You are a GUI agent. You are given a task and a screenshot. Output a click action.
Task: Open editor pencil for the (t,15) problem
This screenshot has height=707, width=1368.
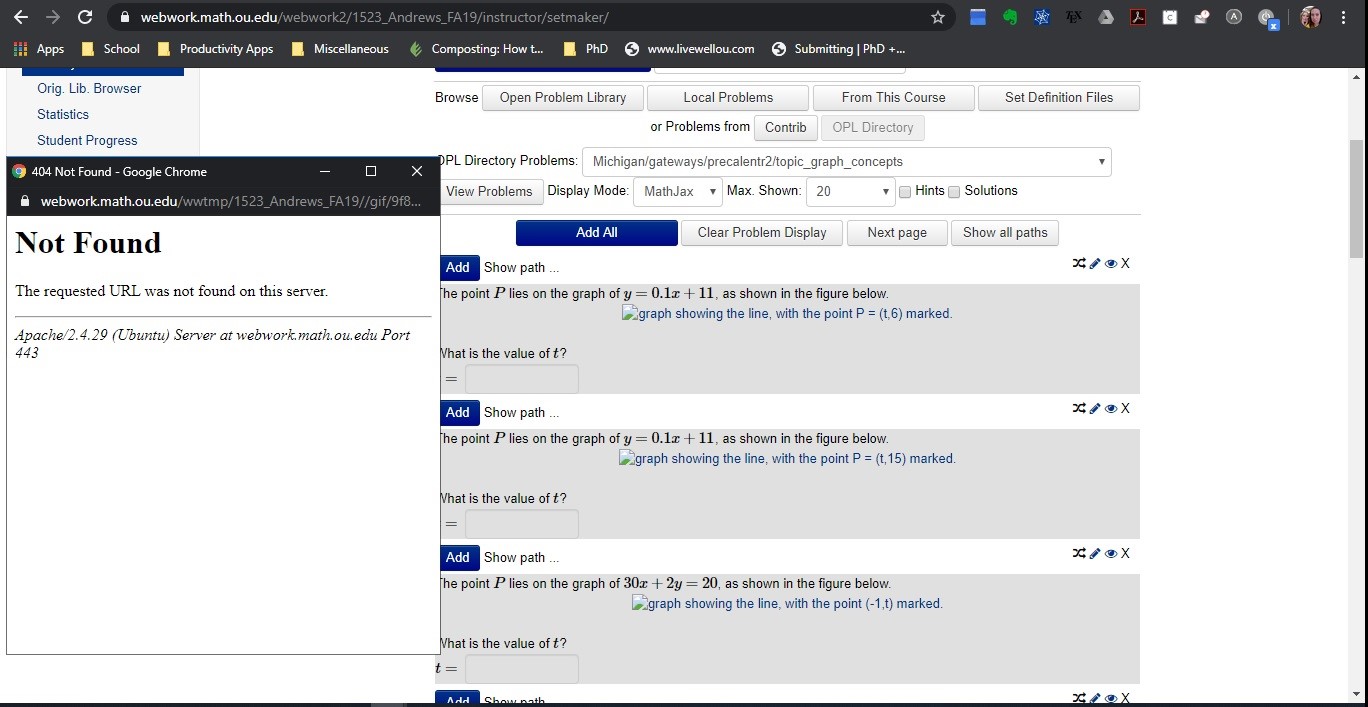point(1095,409)
